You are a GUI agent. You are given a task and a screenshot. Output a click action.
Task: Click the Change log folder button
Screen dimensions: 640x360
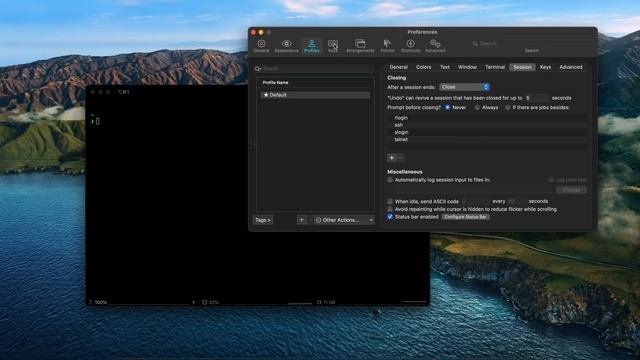coord(571,190)
